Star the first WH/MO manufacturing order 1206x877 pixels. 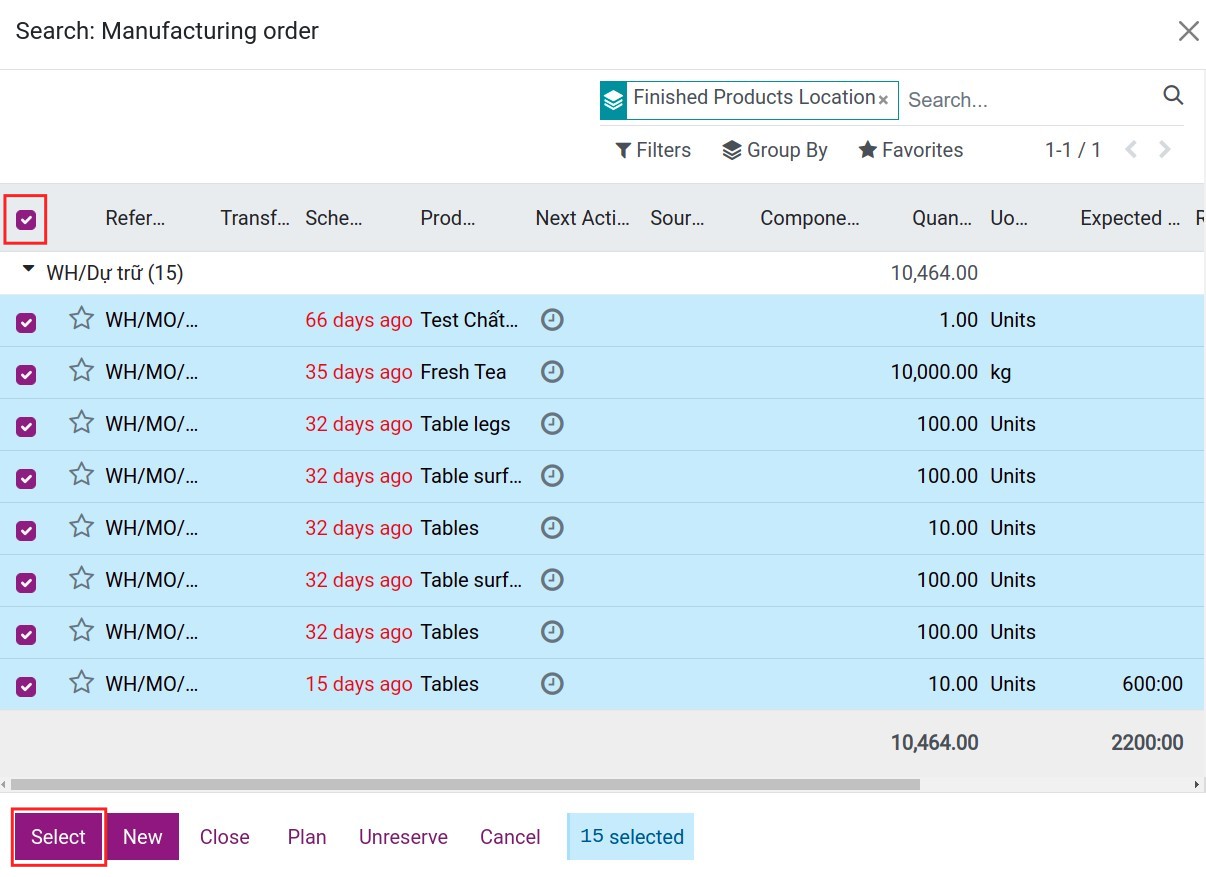click(81, 319)
